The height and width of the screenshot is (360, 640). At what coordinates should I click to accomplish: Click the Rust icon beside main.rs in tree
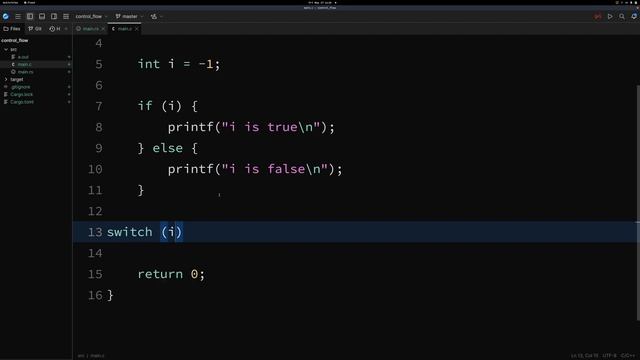[x=13, y=72]
